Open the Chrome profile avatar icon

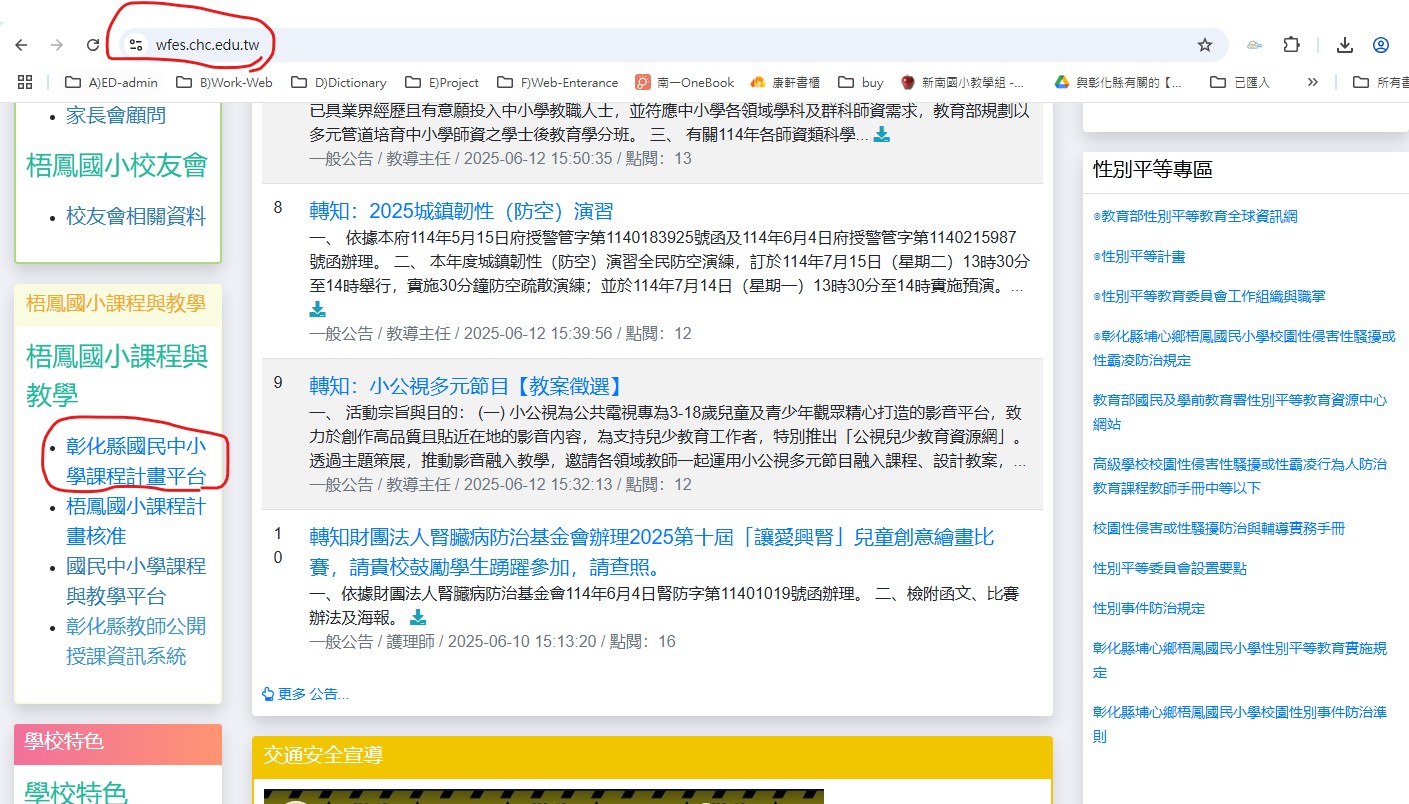click(x=1381, y=45)
